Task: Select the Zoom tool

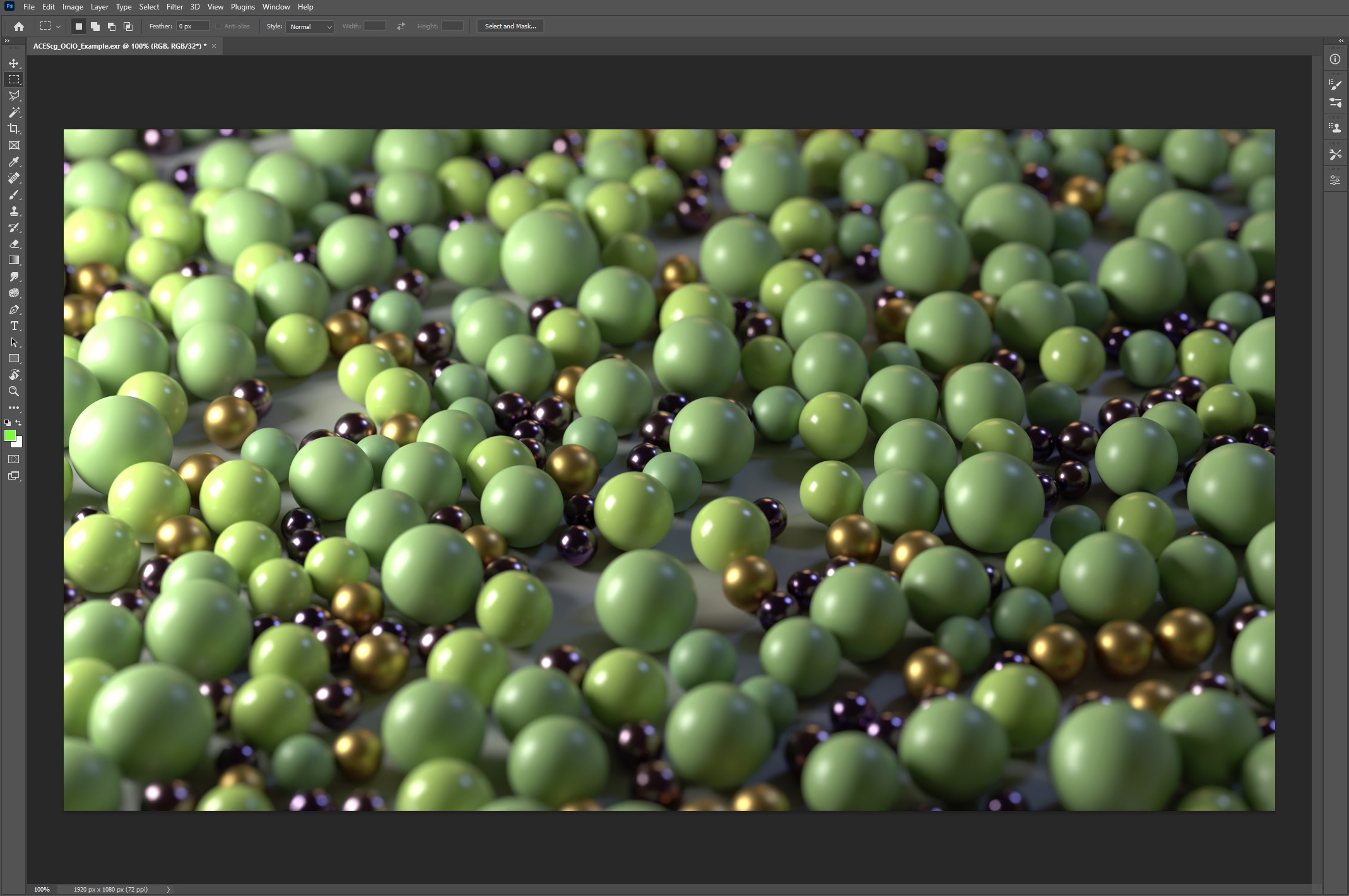Action: point(14,391)
